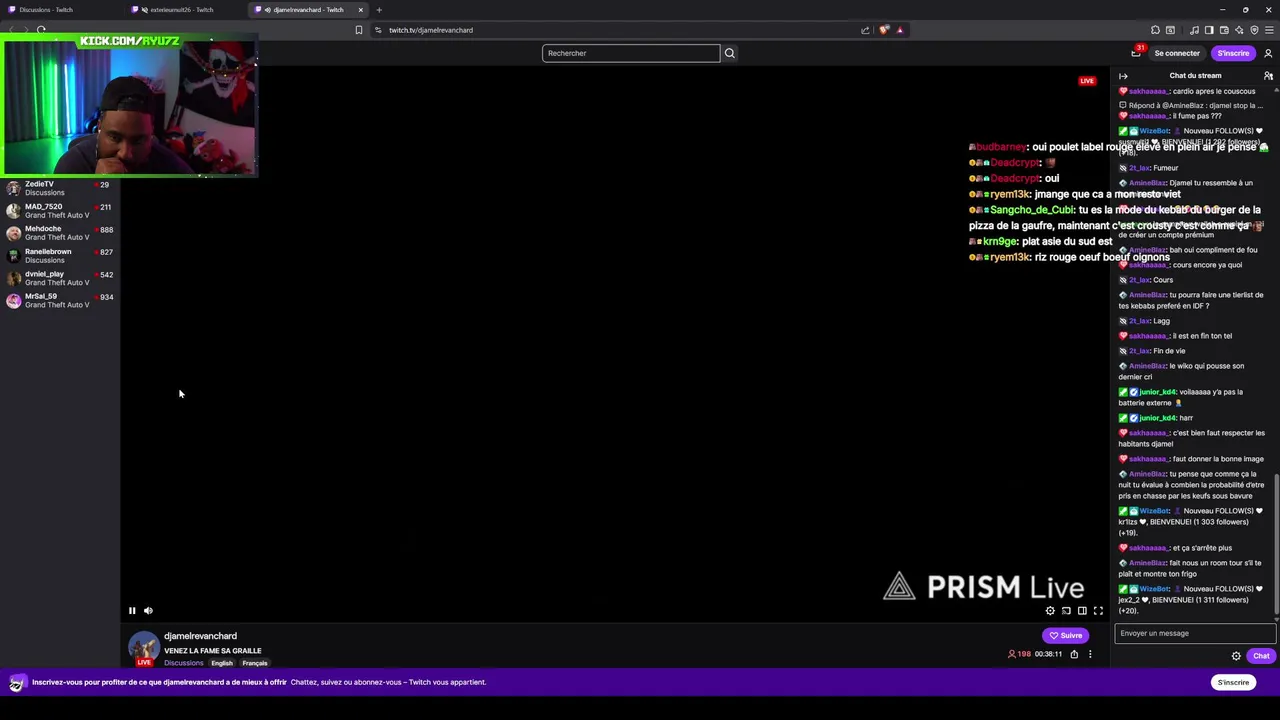The image size is (1280, 720).
Task: Click the Suivre follow button
Action: (x=1065, y=635)
